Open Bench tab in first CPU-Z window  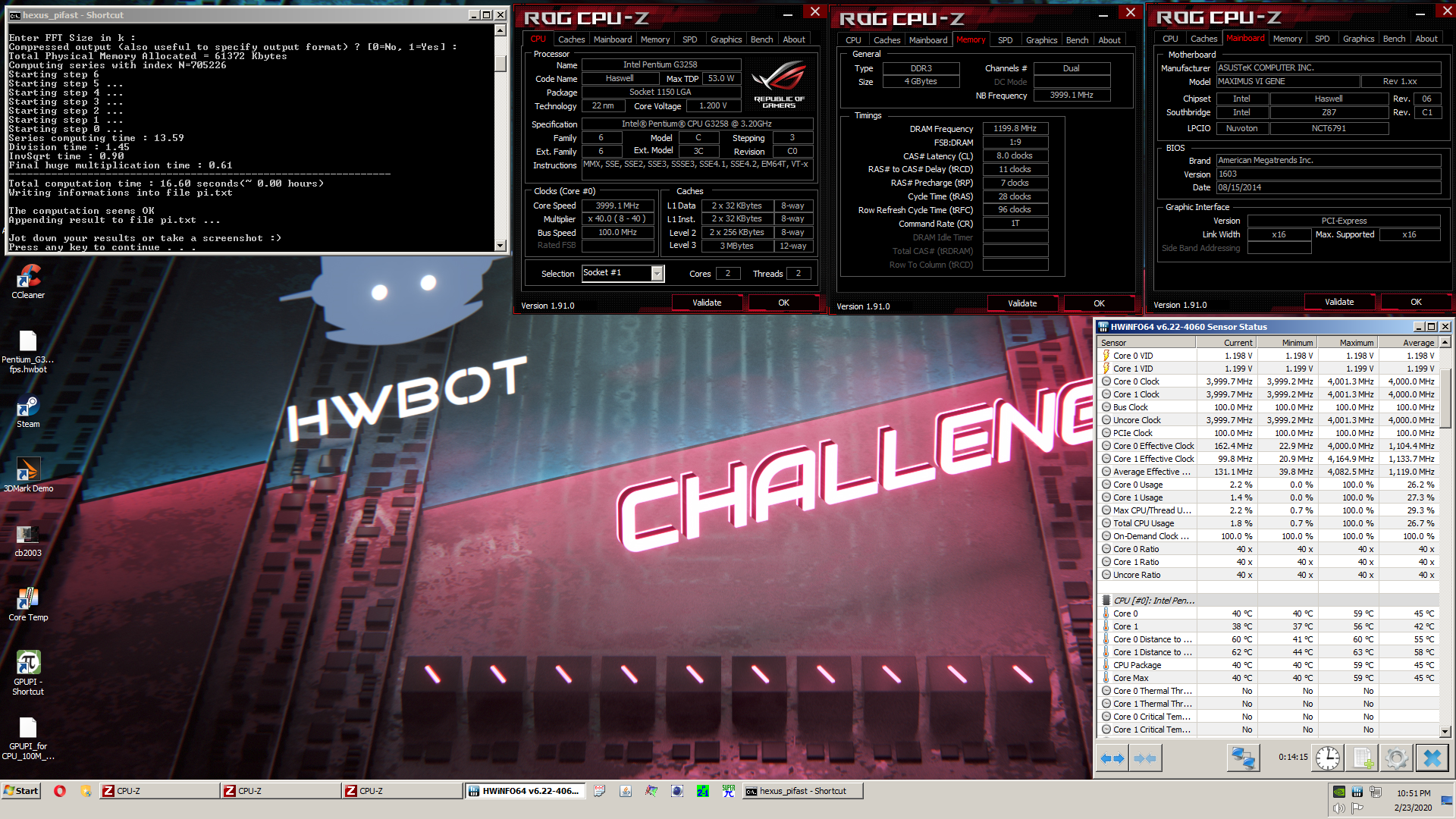(761, 39)
